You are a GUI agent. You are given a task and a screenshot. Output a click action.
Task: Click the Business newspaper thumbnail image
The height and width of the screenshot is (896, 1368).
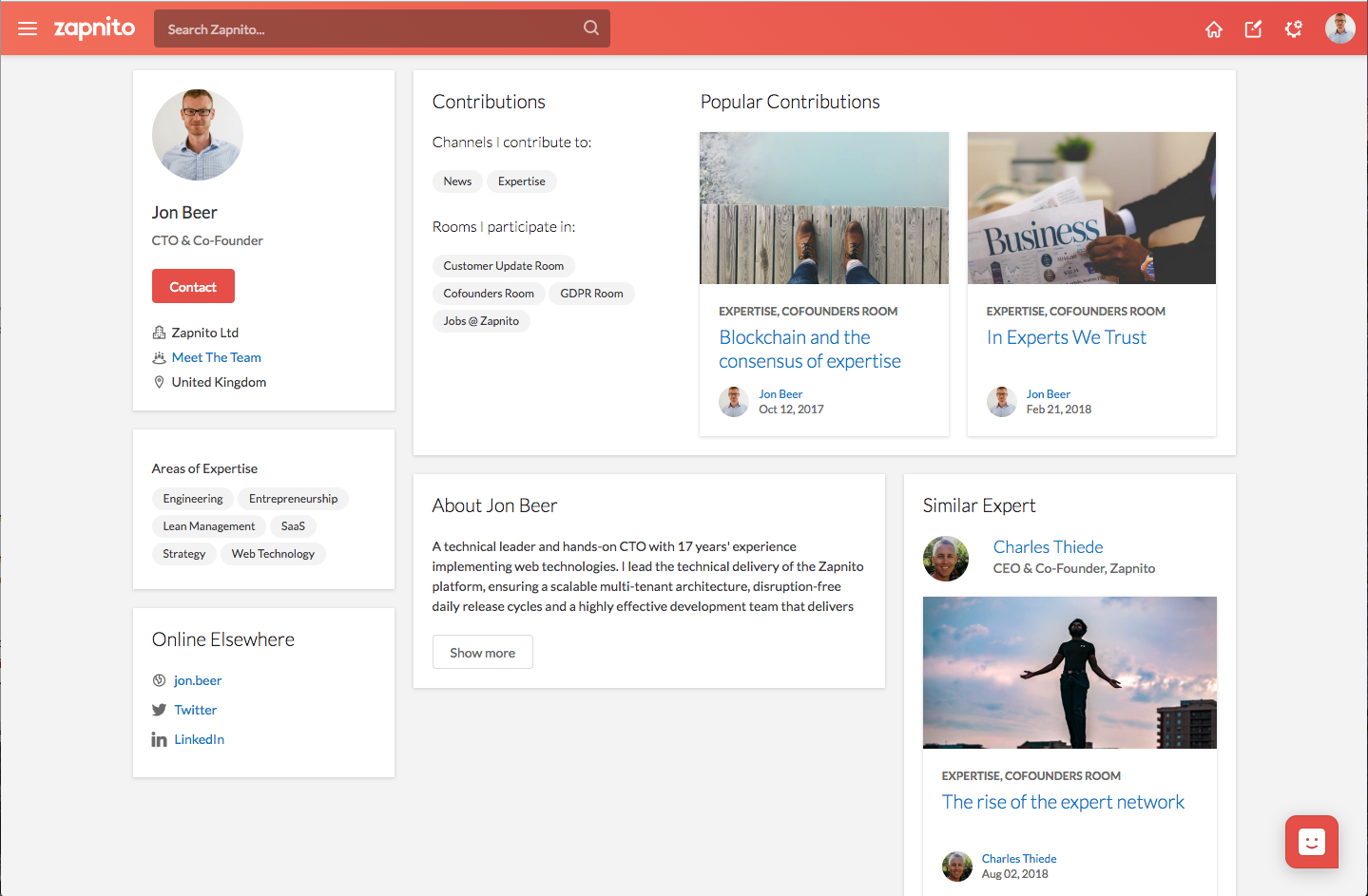[1090, 207]
